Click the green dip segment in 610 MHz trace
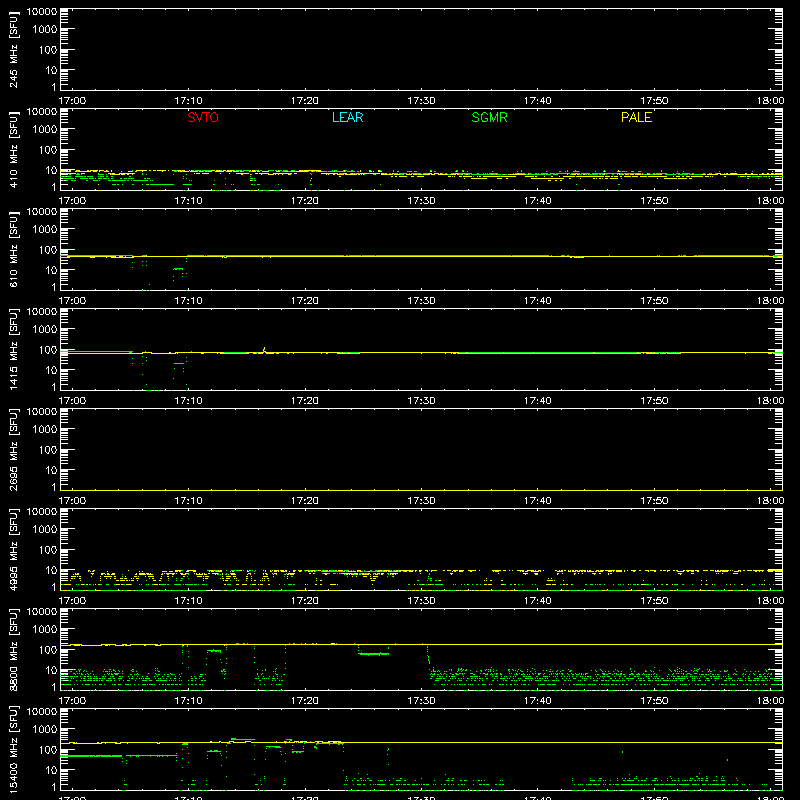Screen dimensions: 800x800 178,268
